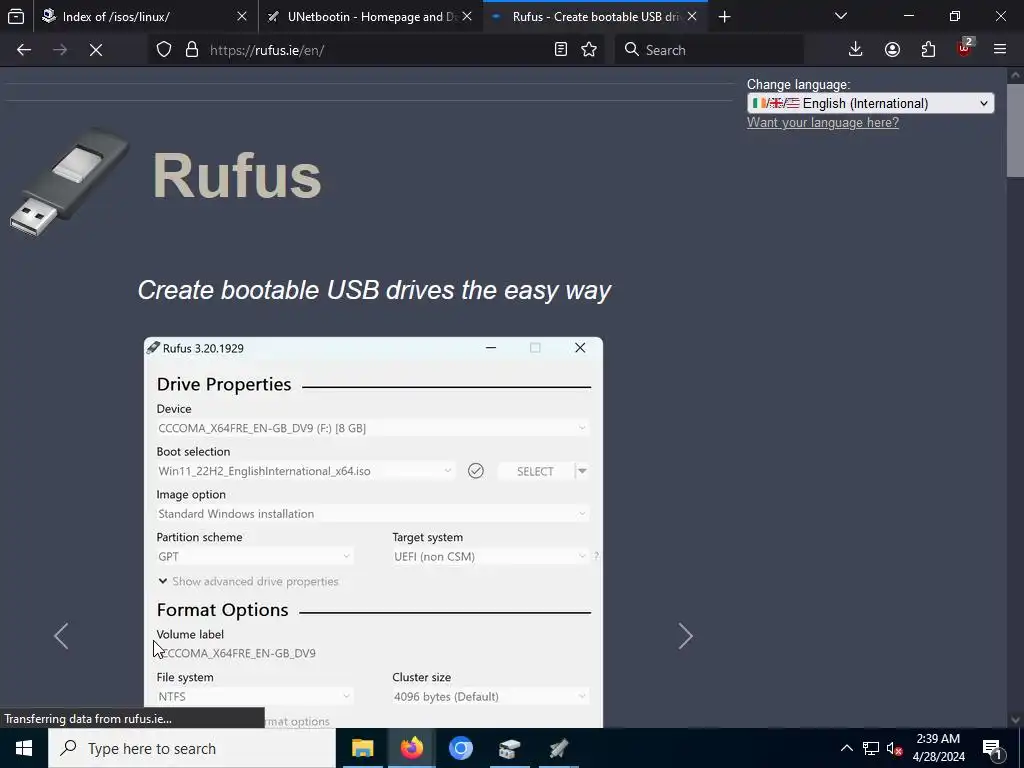The image size is (1024, 768).
Task: Open the Firefox account icon
Action: pyautogui.click(x=892, y=50)
